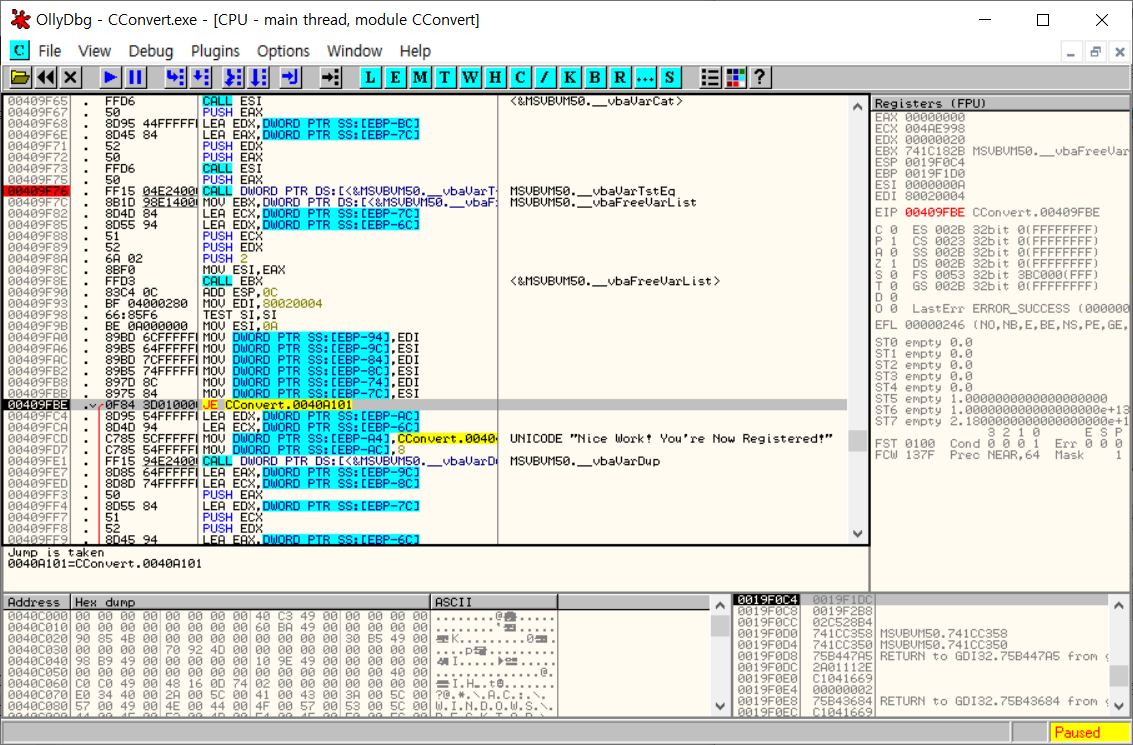Open the Window menu
The width and height of the screenshot is (1133, 745).
(x=354, y=51)
